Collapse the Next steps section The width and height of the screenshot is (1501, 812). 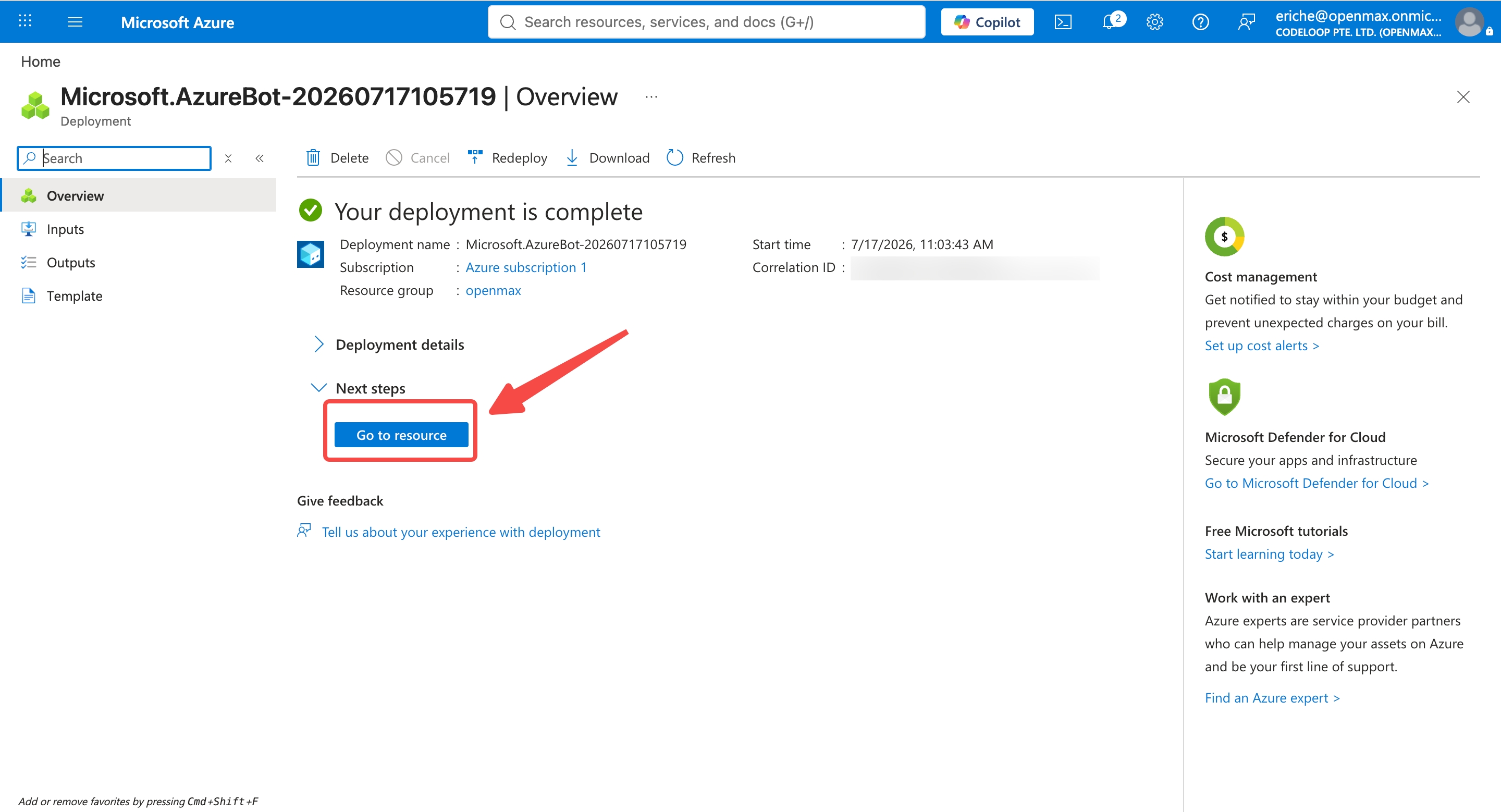click(x=359, y=388)
